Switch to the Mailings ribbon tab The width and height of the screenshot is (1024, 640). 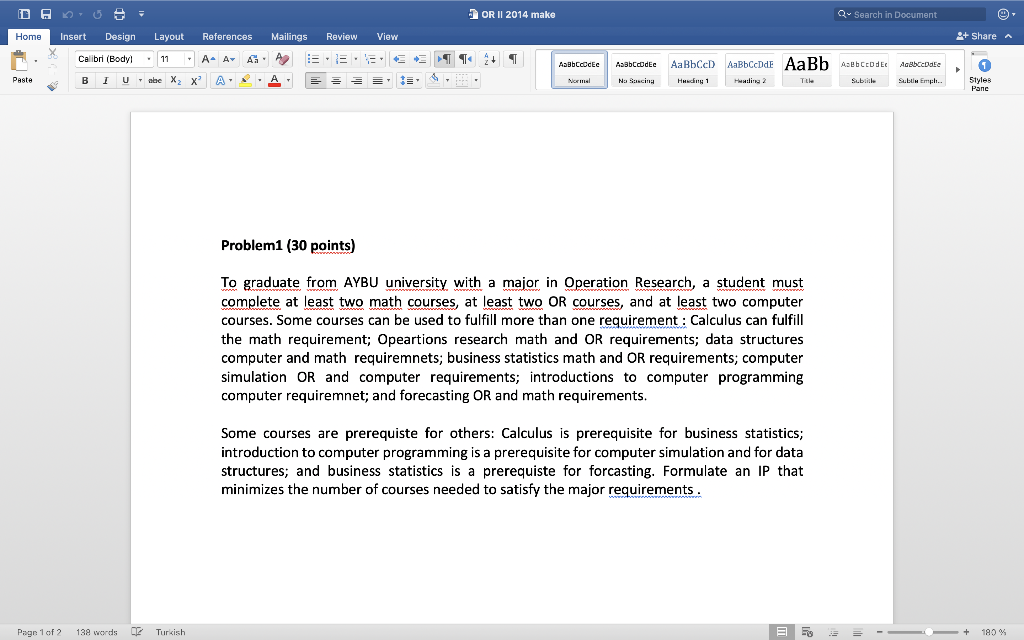point(289,36)
